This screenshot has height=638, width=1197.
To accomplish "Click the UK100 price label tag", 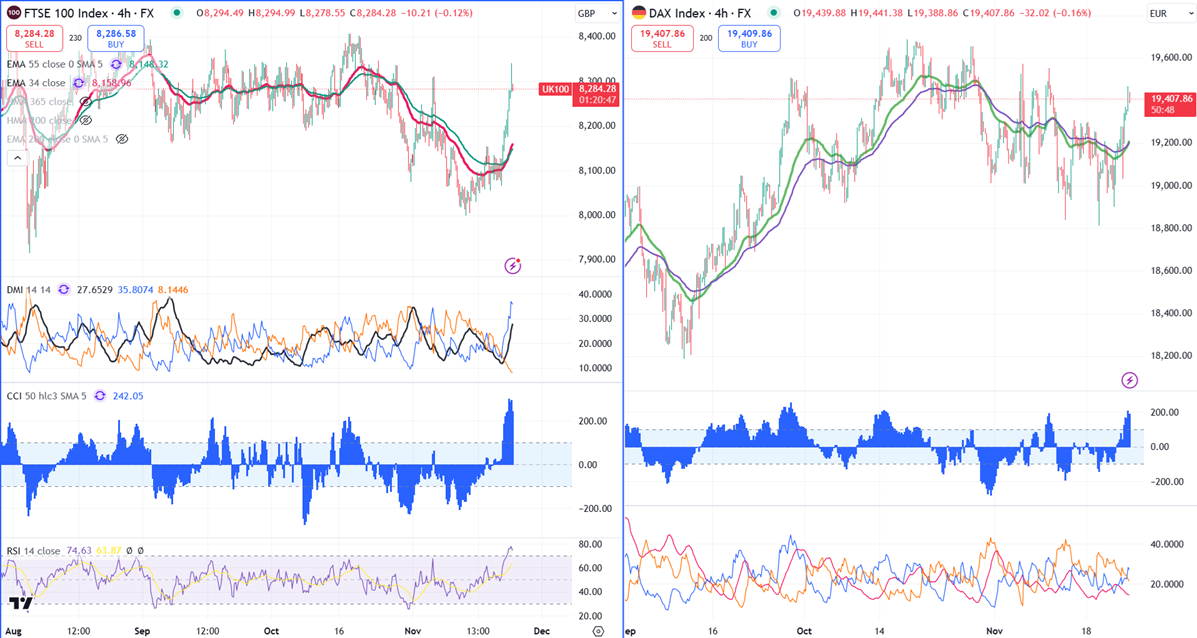I will (x=555, y=89).
